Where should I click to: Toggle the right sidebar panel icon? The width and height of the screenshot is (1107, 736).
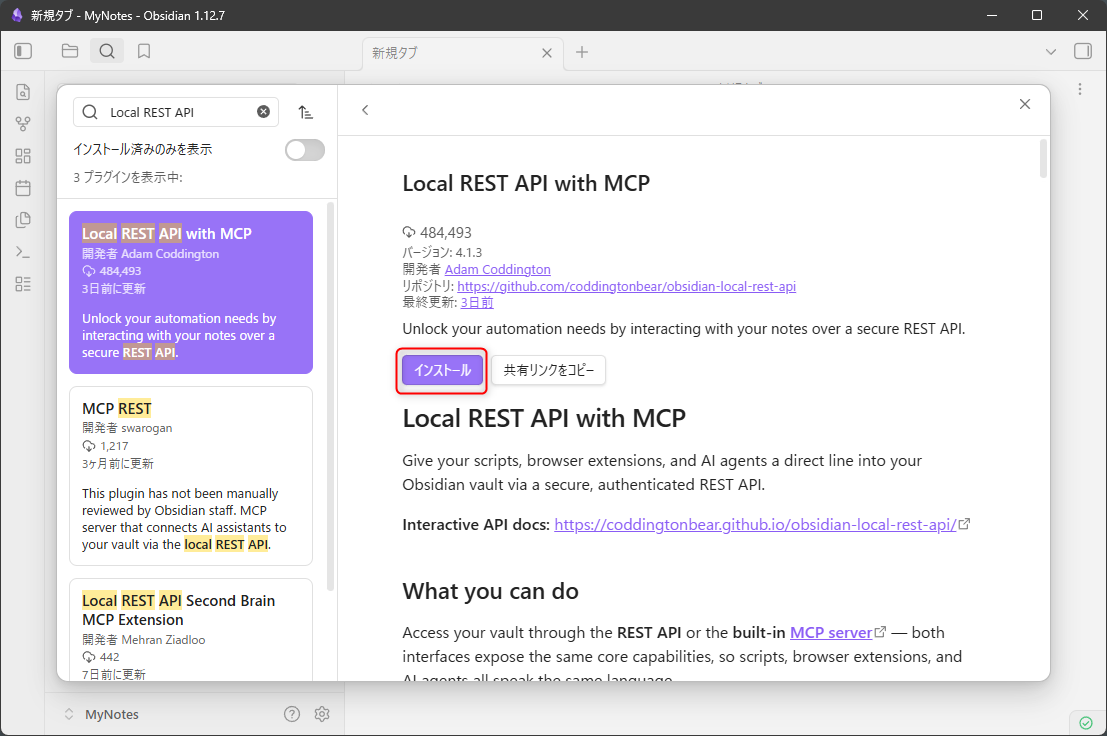[1083, 51]
